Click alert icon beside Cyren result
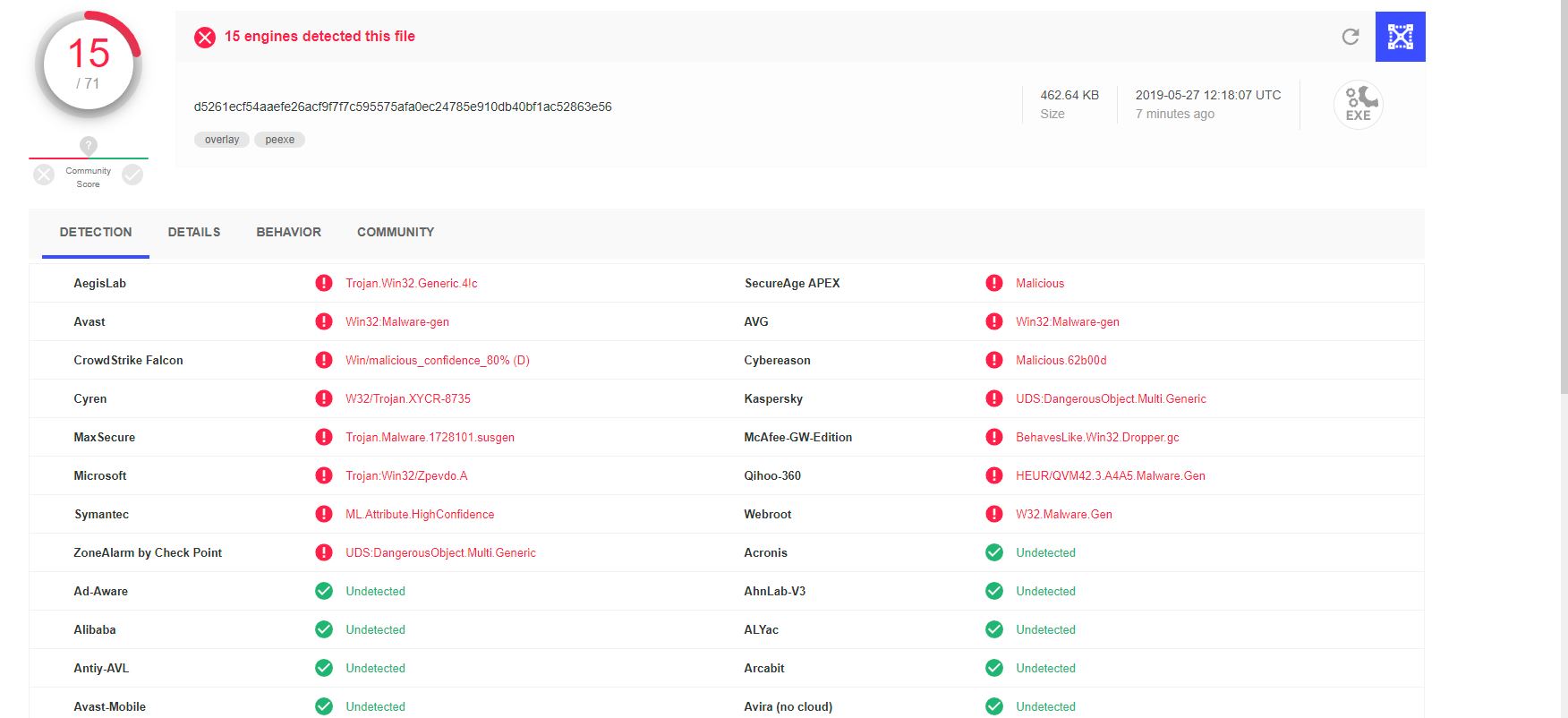The width and height of the screenshot is (1568, 718). point(324,398)
